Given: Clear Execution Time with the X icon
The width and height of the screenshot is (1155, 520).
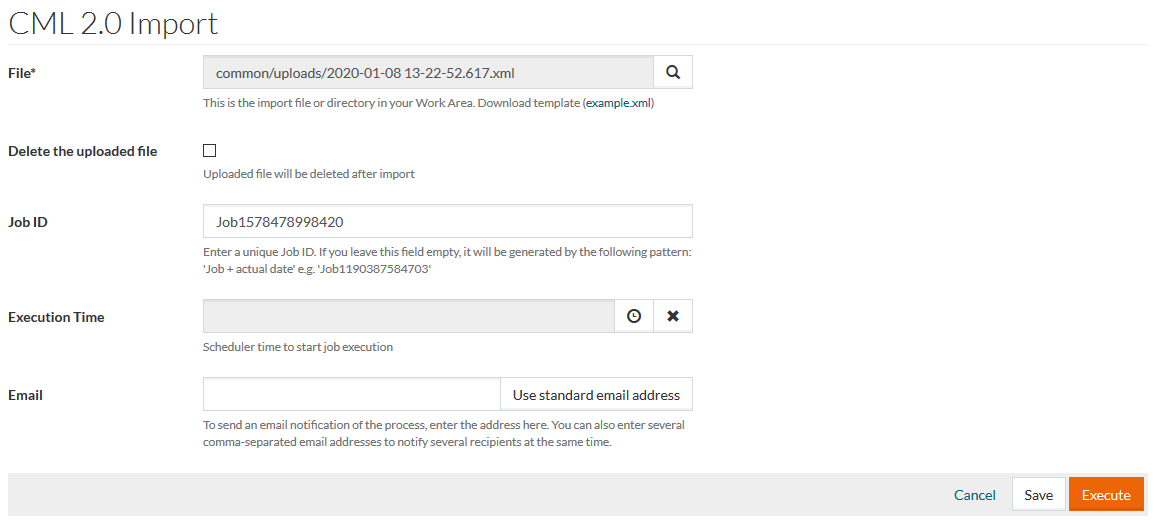Looking at the screenshot, I should [673, 316].
